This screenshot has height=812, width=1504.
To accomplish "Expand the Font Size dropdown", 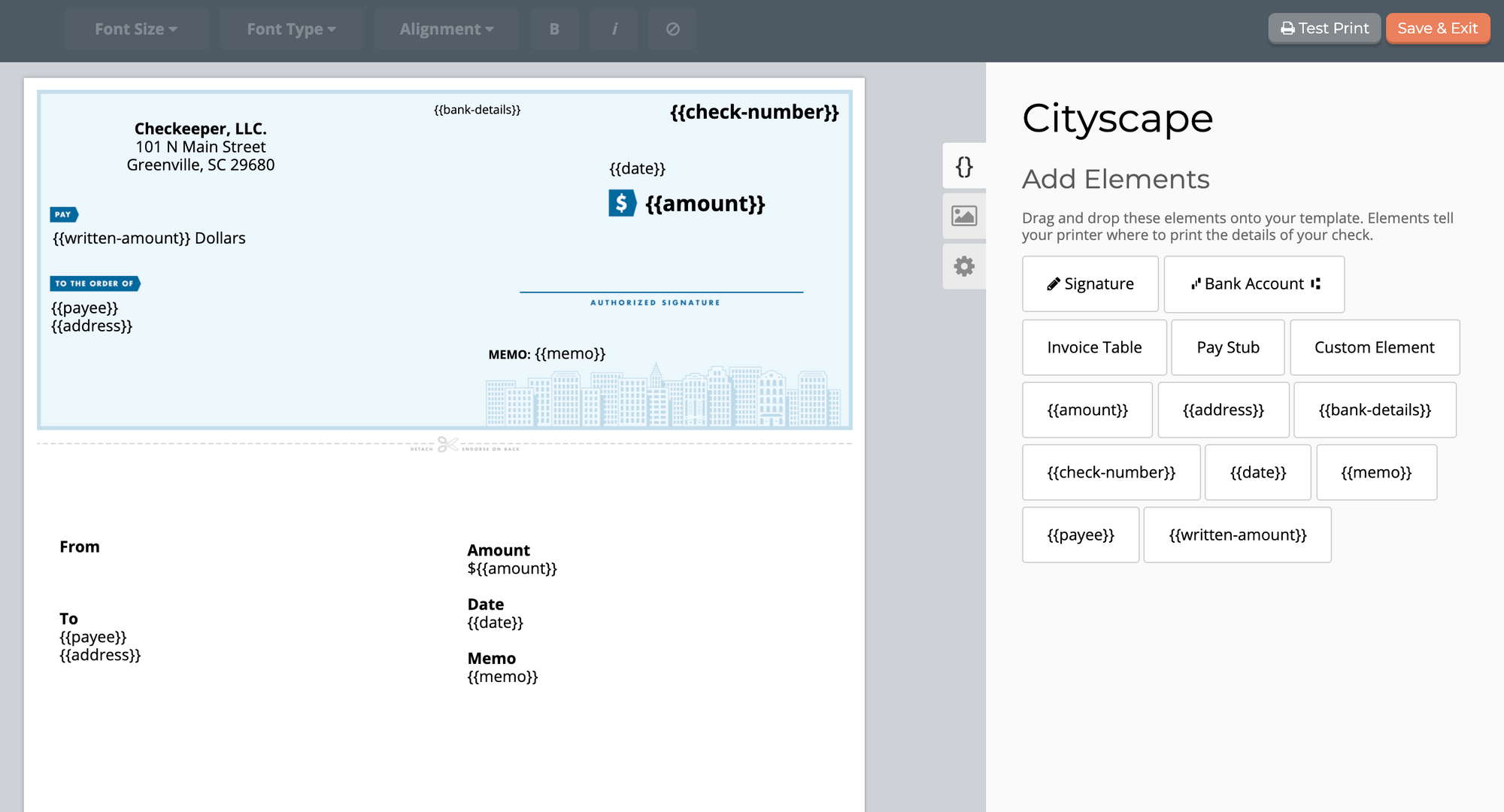I will click(x=136, y=29).
